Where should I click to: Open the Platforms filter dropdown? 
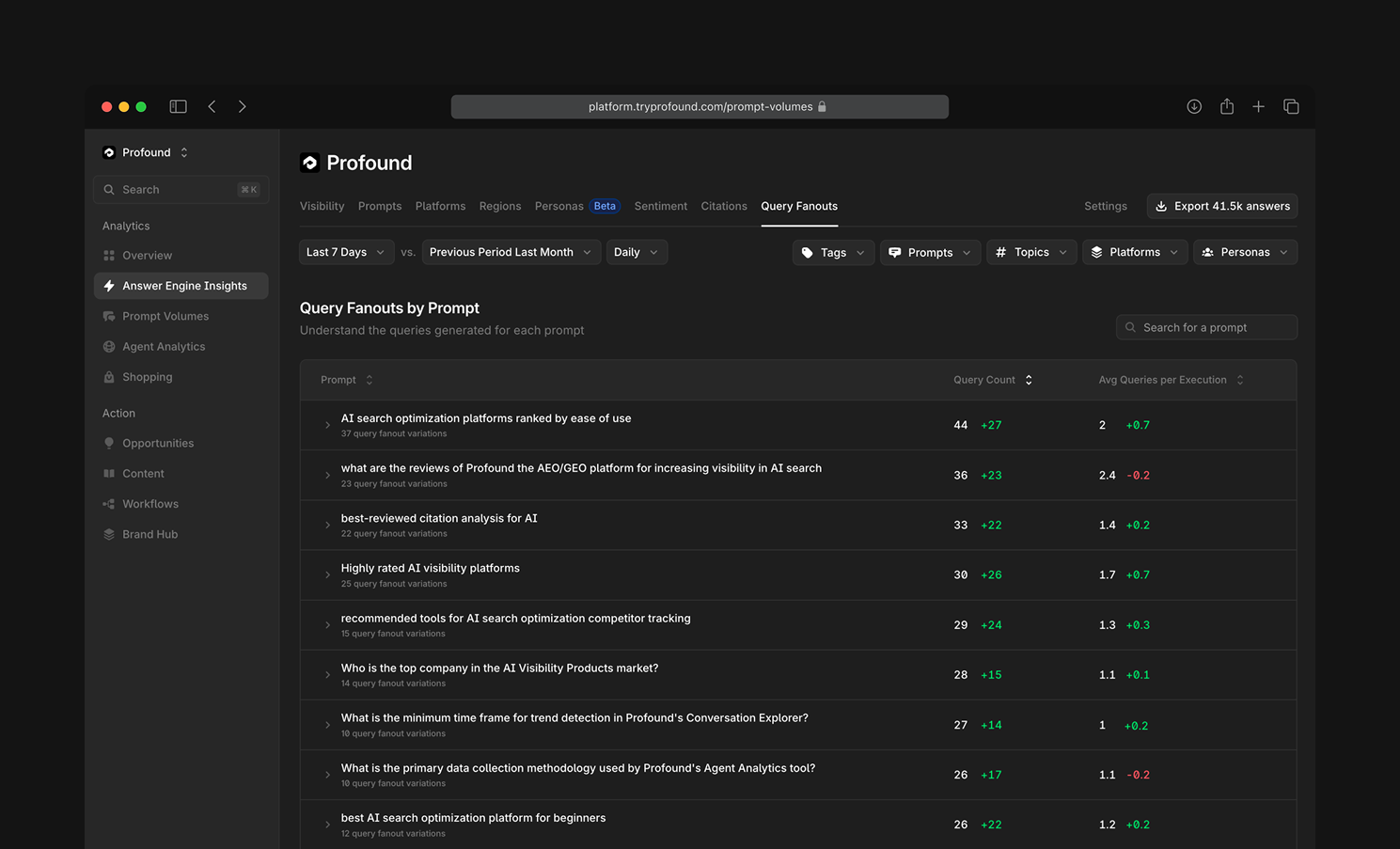pyautogui.click(x=1134, y=251)
